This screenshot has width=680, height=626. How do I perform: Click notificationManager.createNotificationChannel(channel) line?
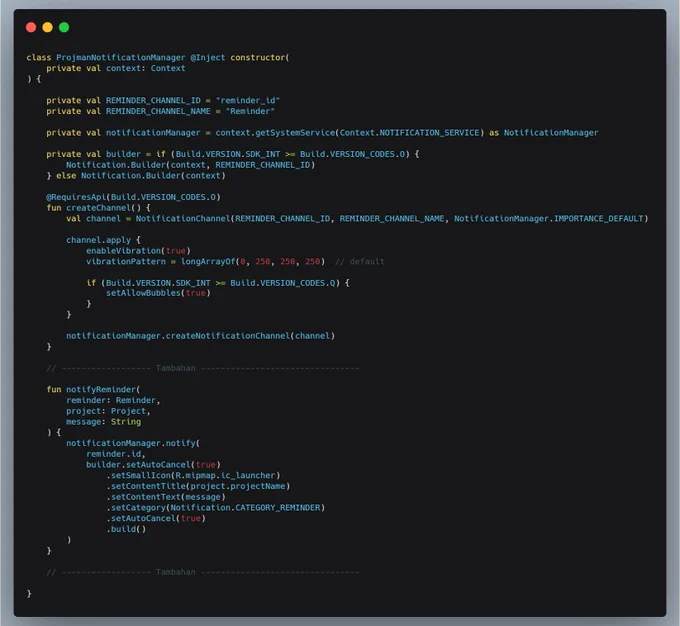pyautogui.click(x=200, y=336)
